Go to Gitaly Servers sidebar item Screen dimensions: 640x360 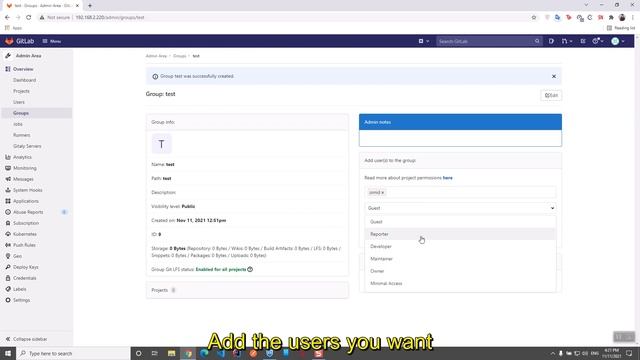click(x=27, y=146)
